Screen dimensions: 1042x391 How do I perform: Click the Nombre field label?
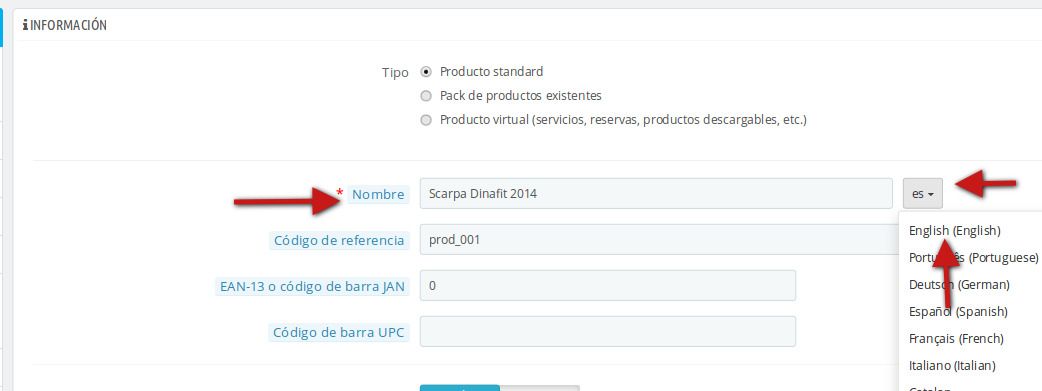[377, 194]
